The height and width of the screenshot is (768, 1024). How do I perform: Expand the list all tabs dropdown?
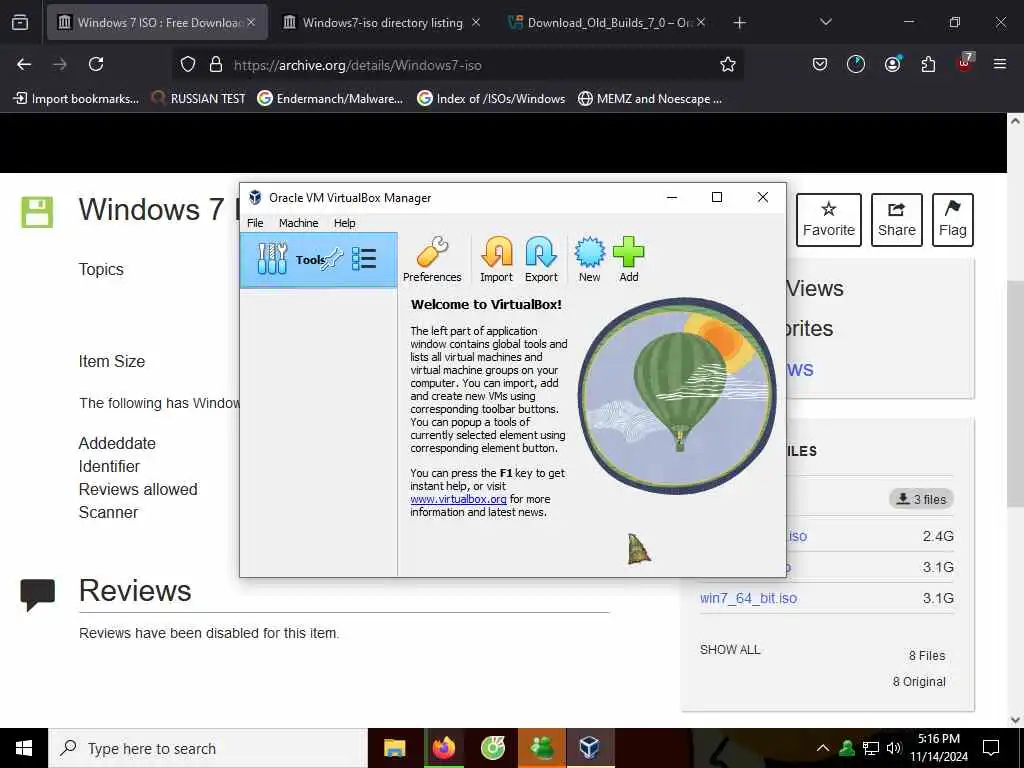tap(825, 22)
